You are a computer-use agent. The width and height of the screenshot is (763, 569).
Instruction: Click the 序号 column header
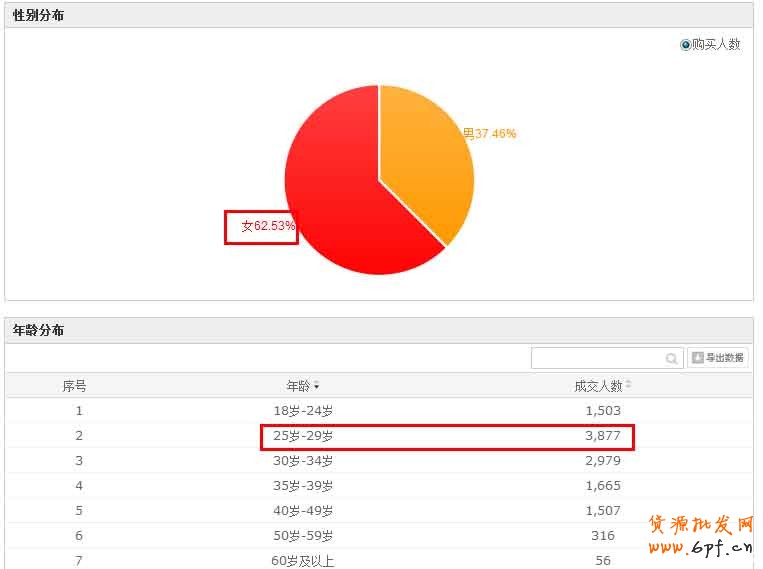[x=74, y=386]
